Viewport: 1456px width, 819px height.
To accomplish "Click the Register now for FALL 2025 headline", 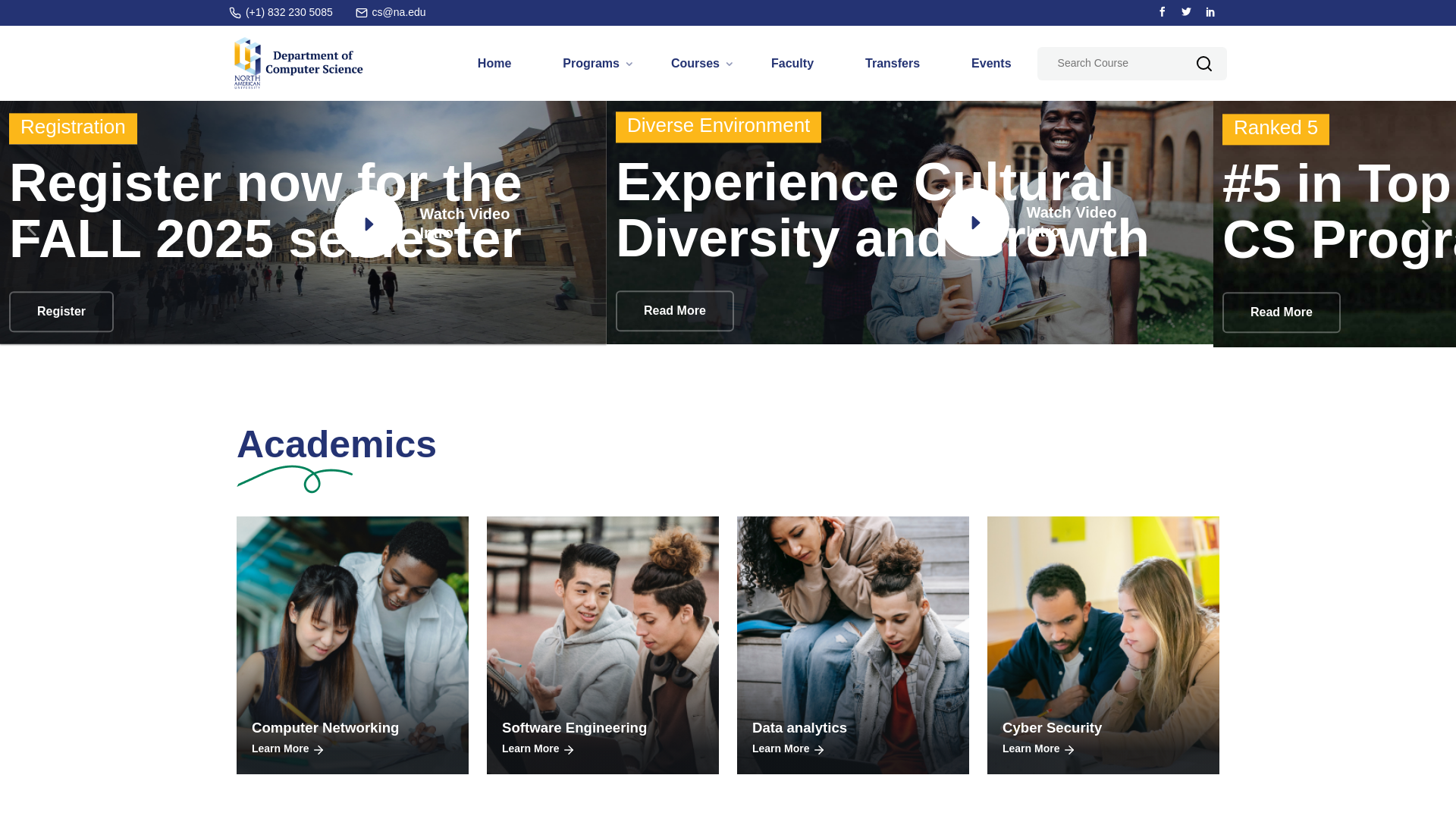I will click(x=265, y=211).
